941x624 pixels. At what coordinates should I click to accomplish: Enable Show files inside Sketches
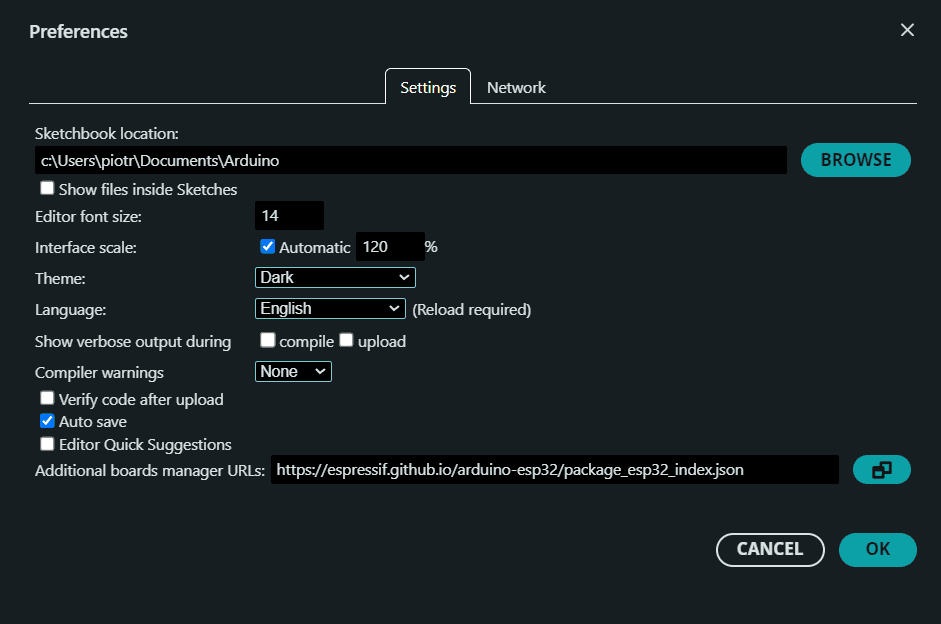(x=47, y=189)
